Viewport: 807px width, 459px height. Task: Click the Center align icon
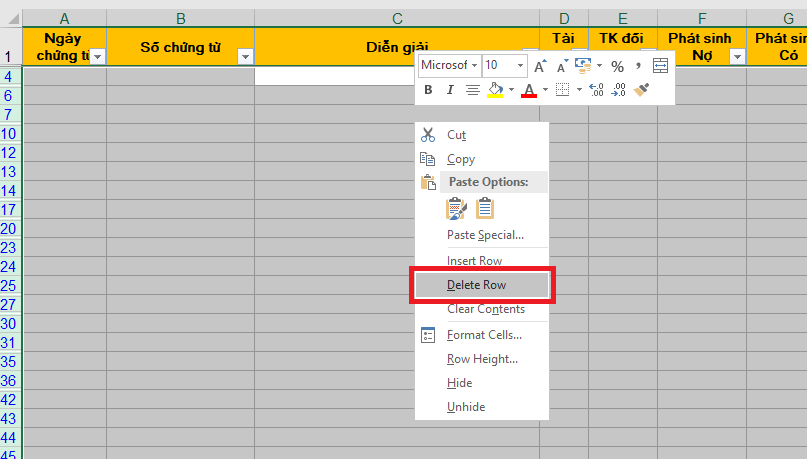tap(472, 90)
